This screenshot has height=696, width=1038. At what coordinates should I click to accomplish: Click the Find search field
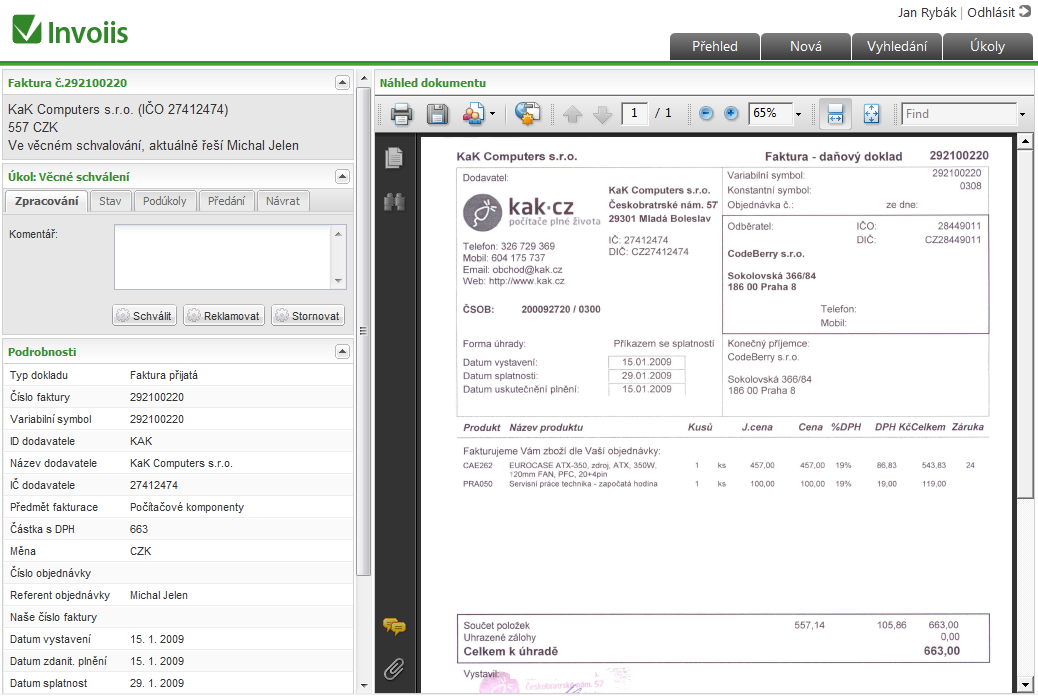(959, 114)
